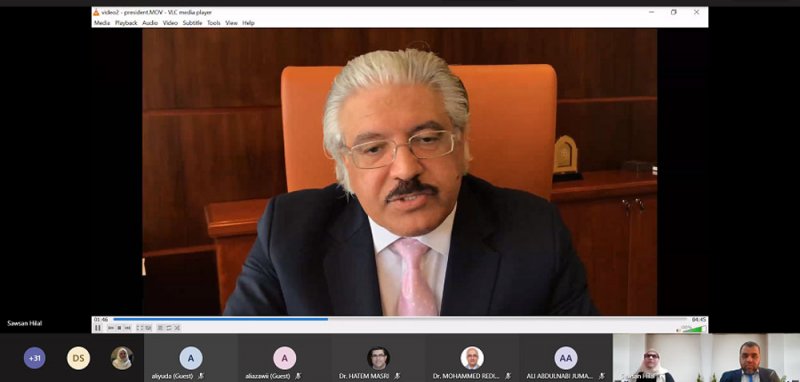Viewport: 800px width, 382px height.
Task: Close the VLC media player window
Action: (696, 12)
